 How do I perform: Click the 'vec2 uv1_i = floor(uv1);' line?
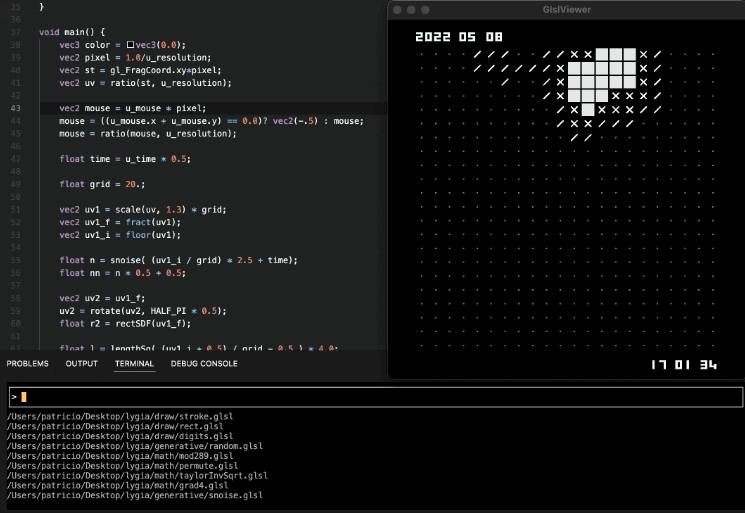click(120, 235)
